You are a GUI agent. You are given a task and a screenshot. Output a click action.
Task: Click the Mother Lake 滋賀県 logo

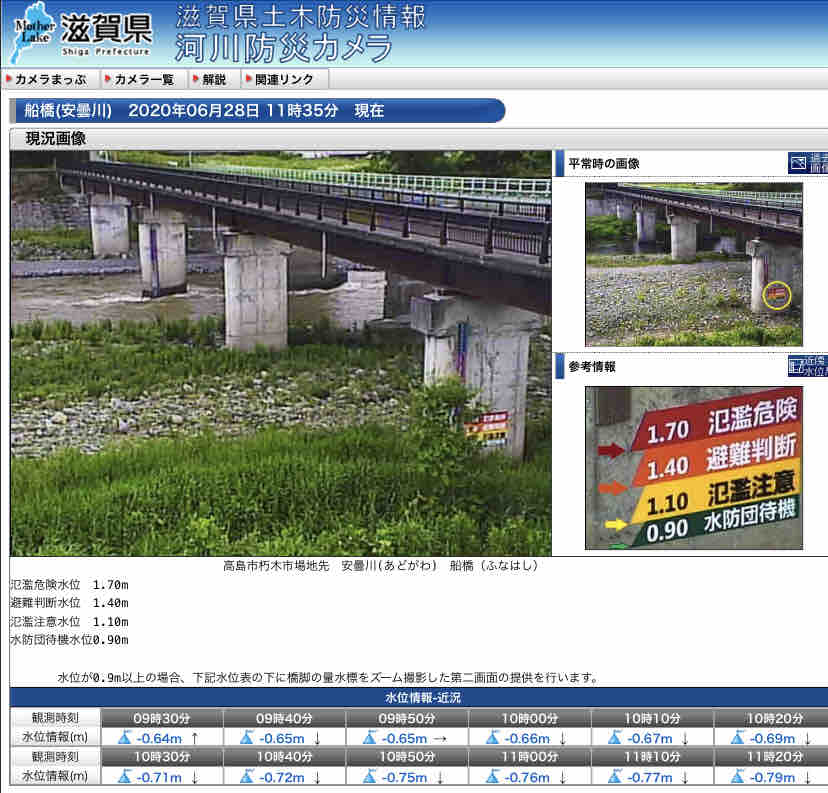pyautogui.click(x=82, y=31)
